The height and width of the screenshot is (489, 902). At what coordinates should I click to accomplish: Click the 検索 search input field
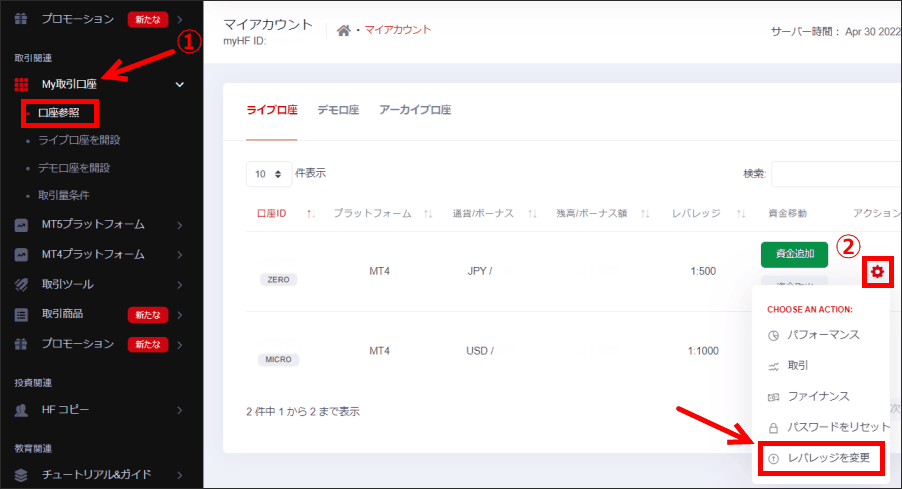coord(835,174)
